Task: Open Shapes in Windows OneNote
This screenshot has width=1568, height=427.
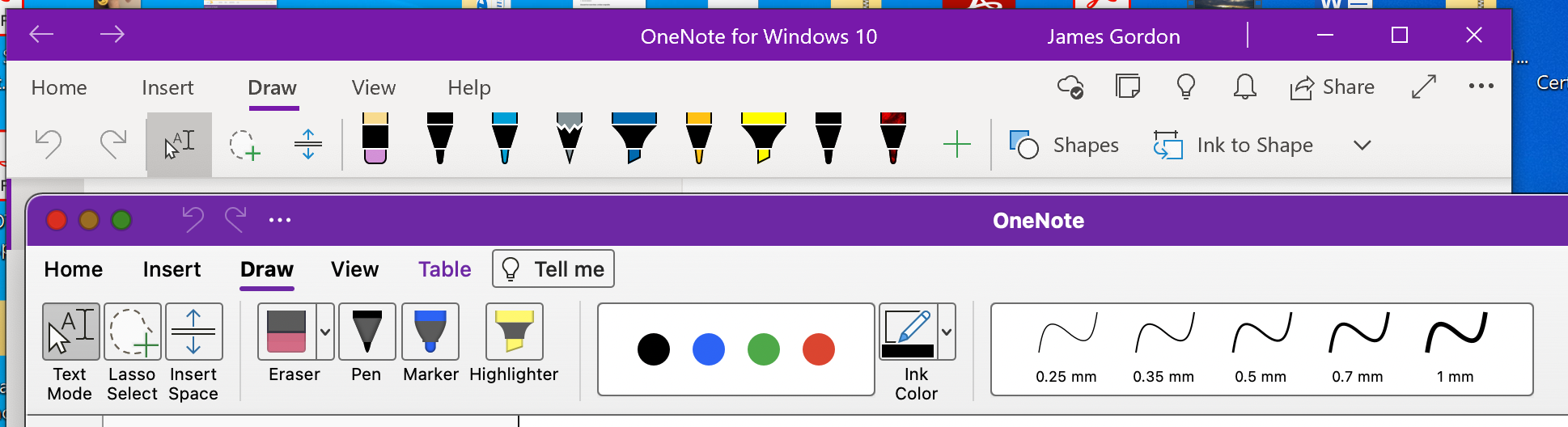Action: coord(1064,145)
